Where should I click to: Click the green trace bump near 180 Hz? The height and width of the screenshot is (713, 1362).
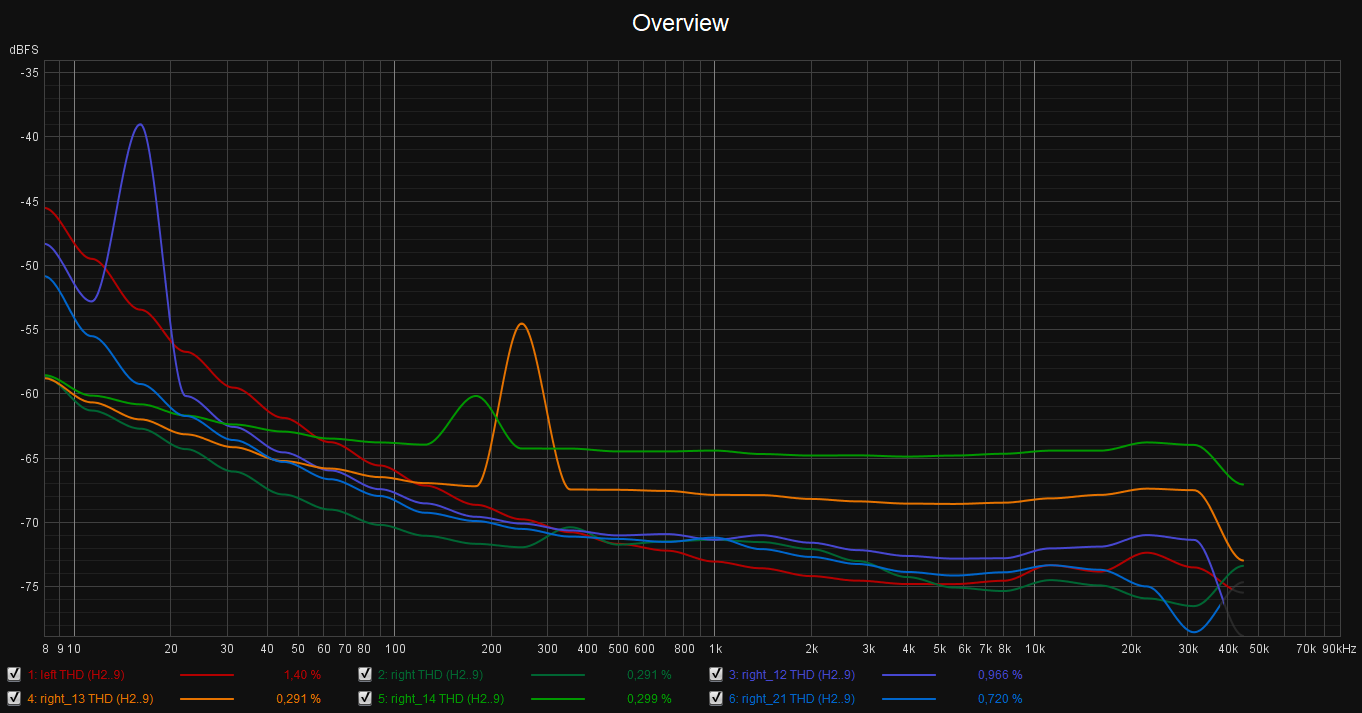[476, 396]
